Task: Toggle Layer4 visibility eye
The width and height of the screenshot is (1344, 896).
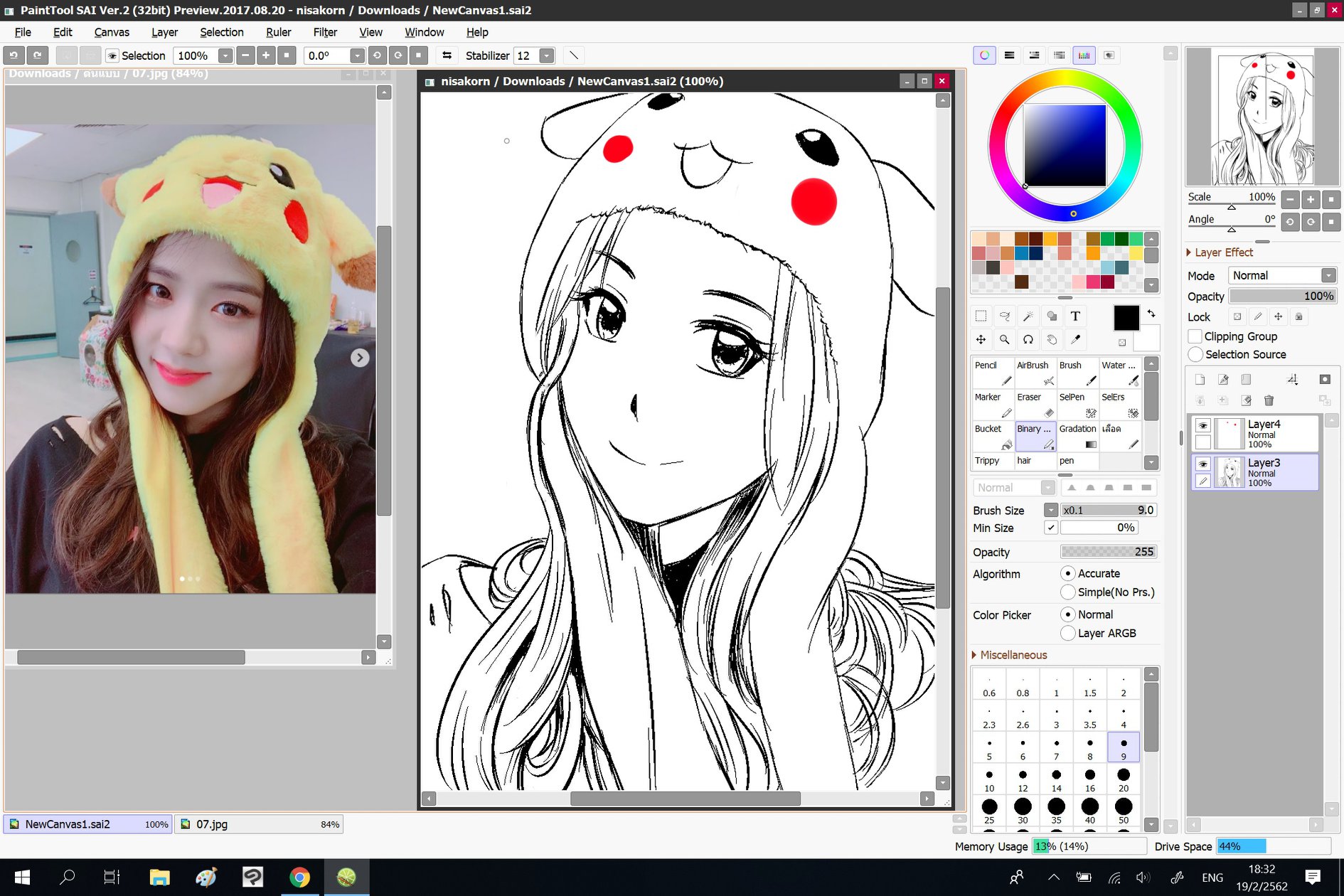Action: tap(1202, 425)
